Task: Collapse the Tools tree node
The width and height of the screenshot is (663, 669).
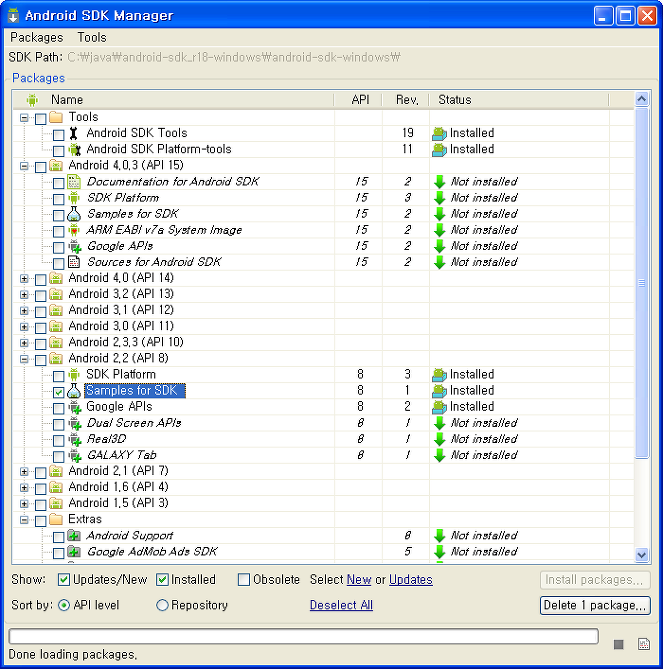Action: click(x=24, y=118)
